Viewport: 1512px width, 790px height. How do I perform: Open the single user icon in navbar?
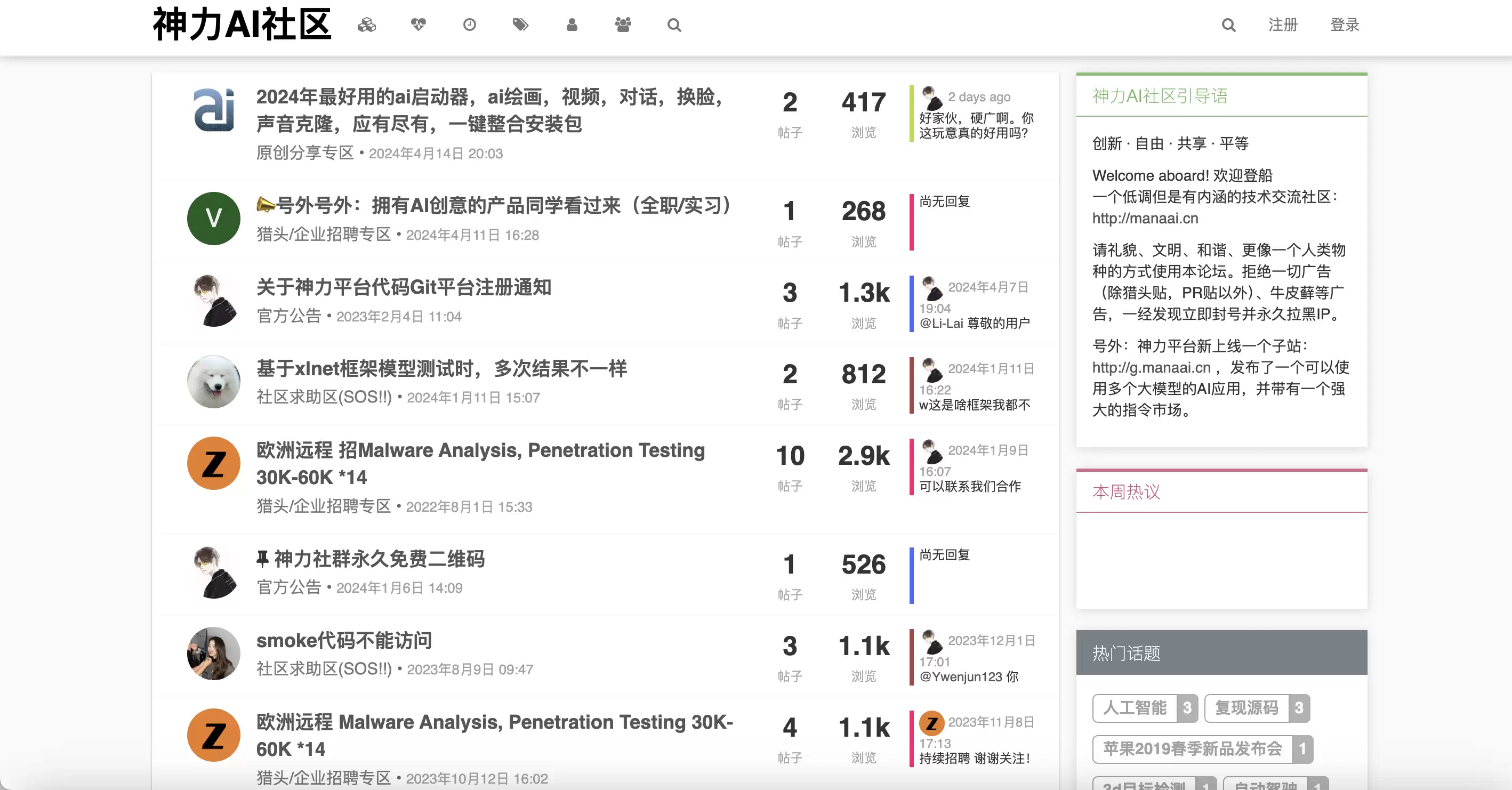coord(572,25)
